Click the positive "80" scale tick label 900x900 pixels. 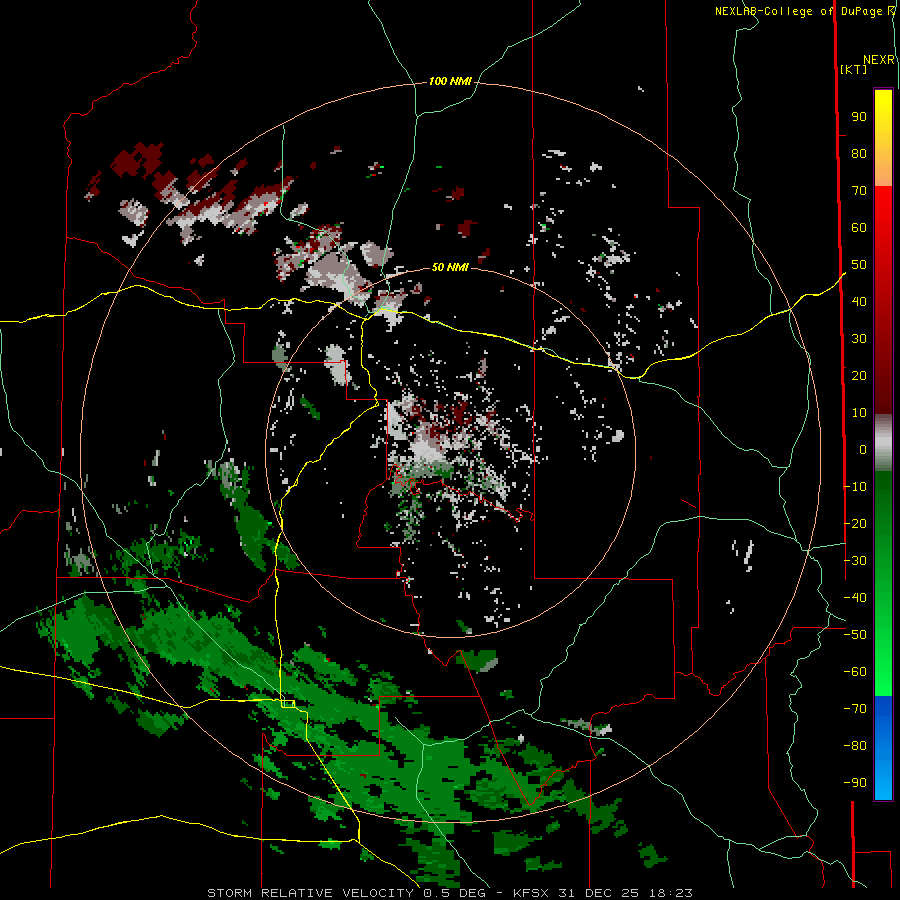(x=859, y=154)
